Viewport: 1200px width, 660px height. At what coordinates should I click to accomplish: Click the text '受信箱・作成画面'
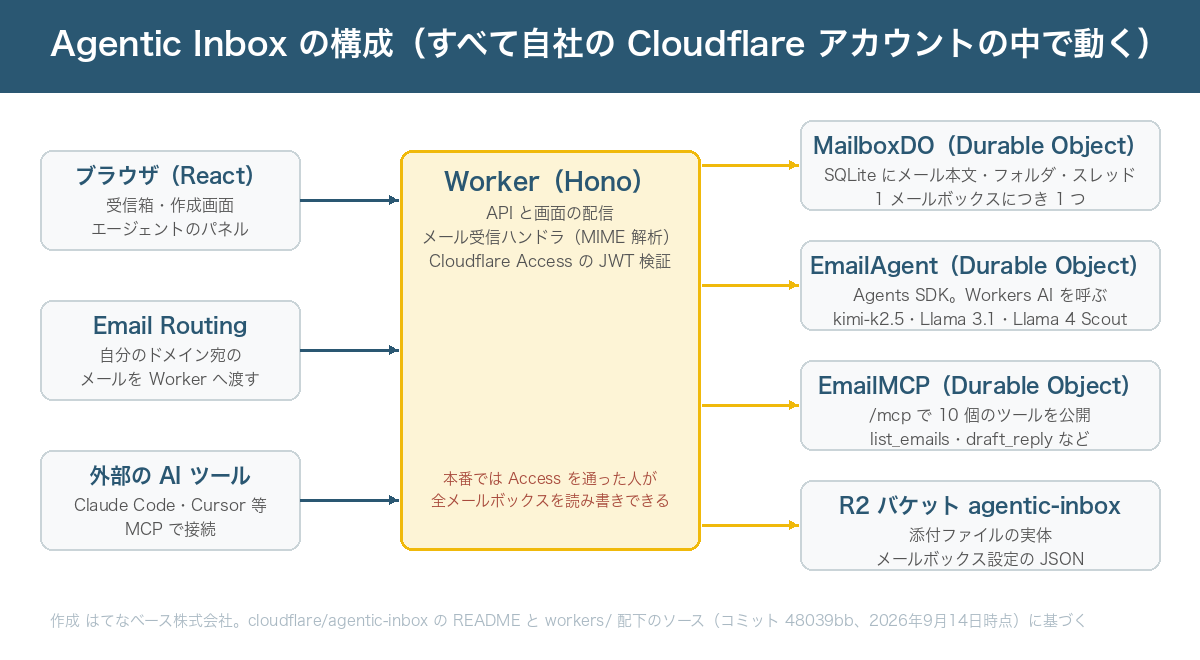click(x=170, y=206)
